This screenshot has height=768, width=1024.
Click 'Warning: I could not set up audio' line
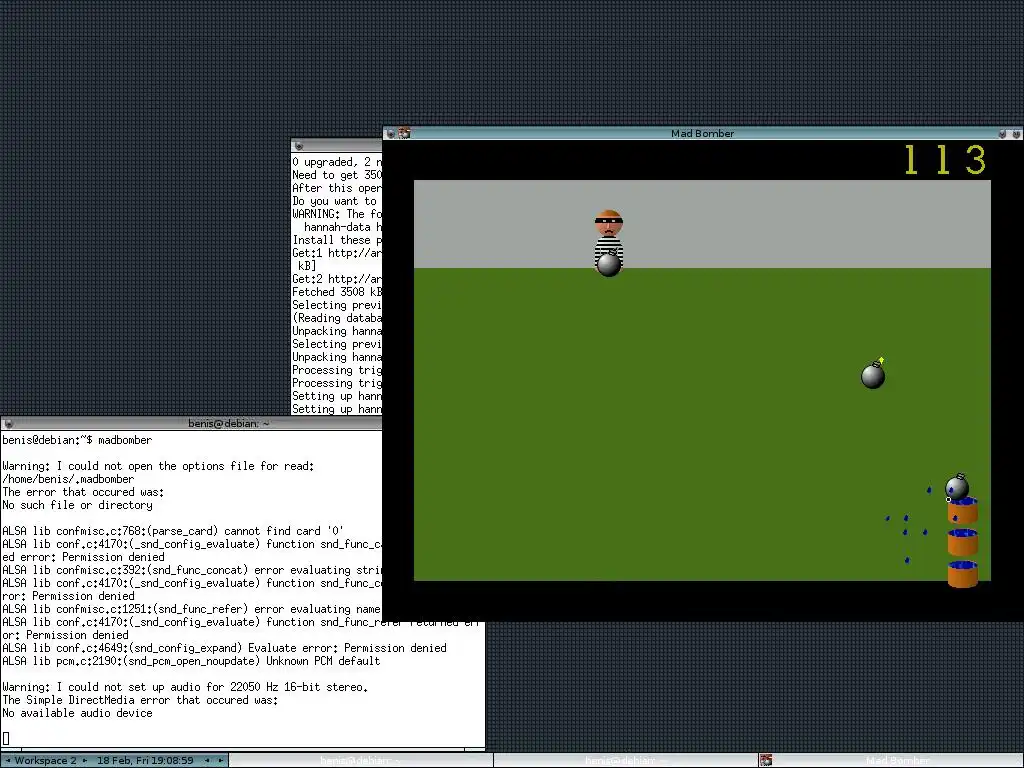click(185, 687)
